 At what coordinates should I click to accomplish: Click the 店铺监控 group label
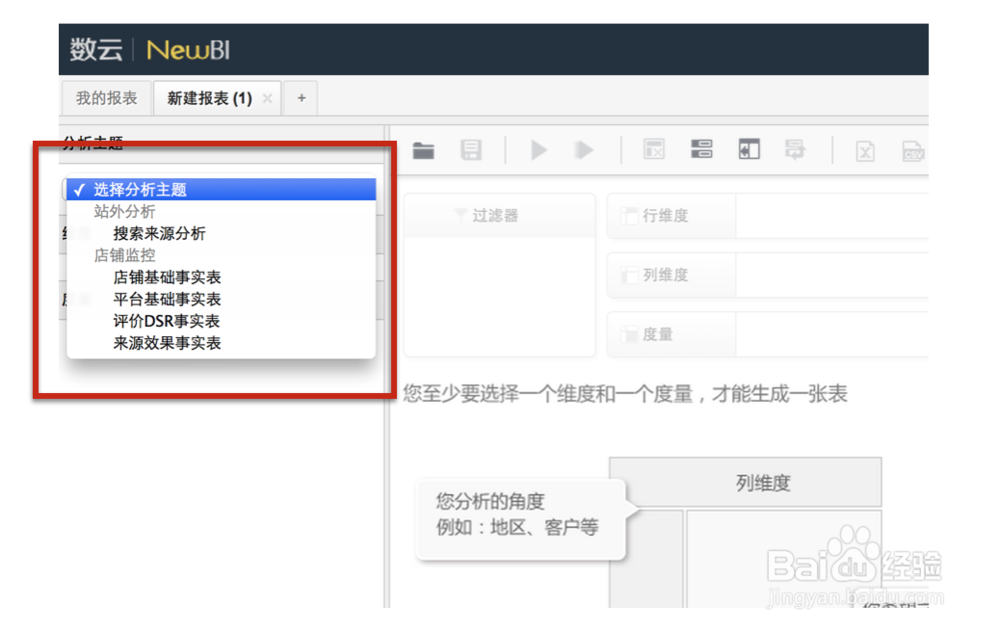124,255
